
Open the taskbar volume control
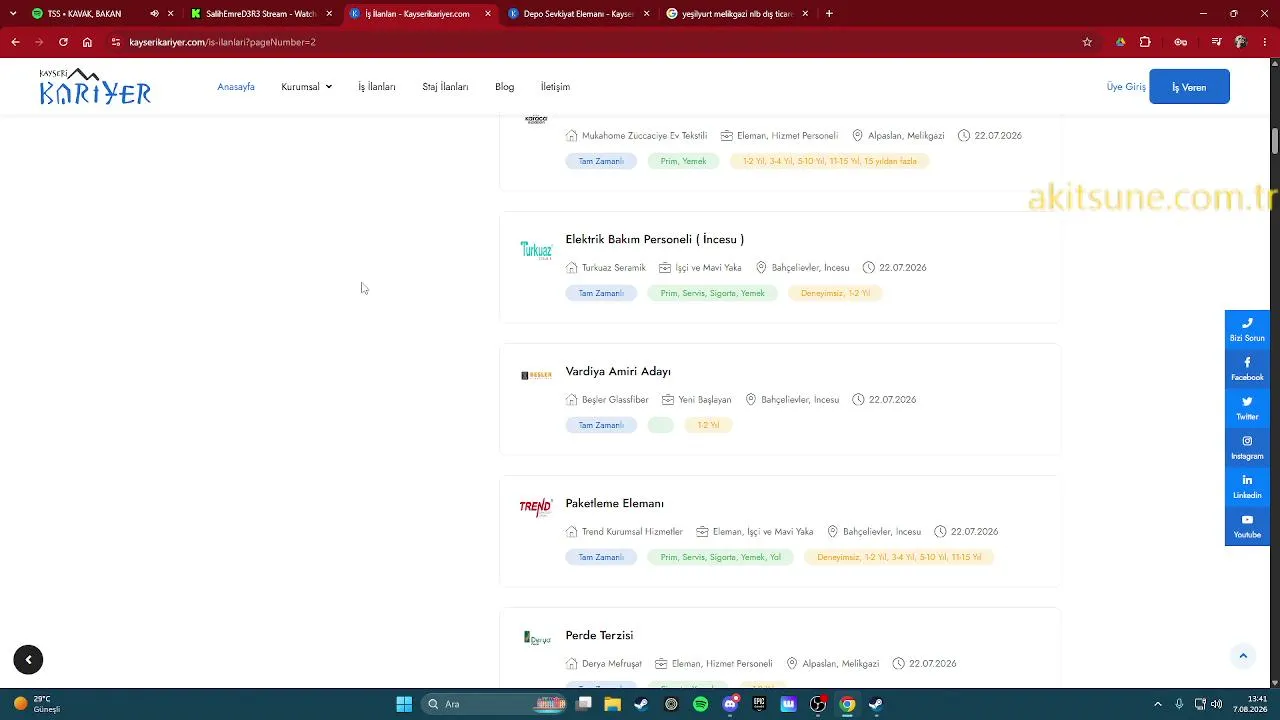click(x=1217, y=704)
